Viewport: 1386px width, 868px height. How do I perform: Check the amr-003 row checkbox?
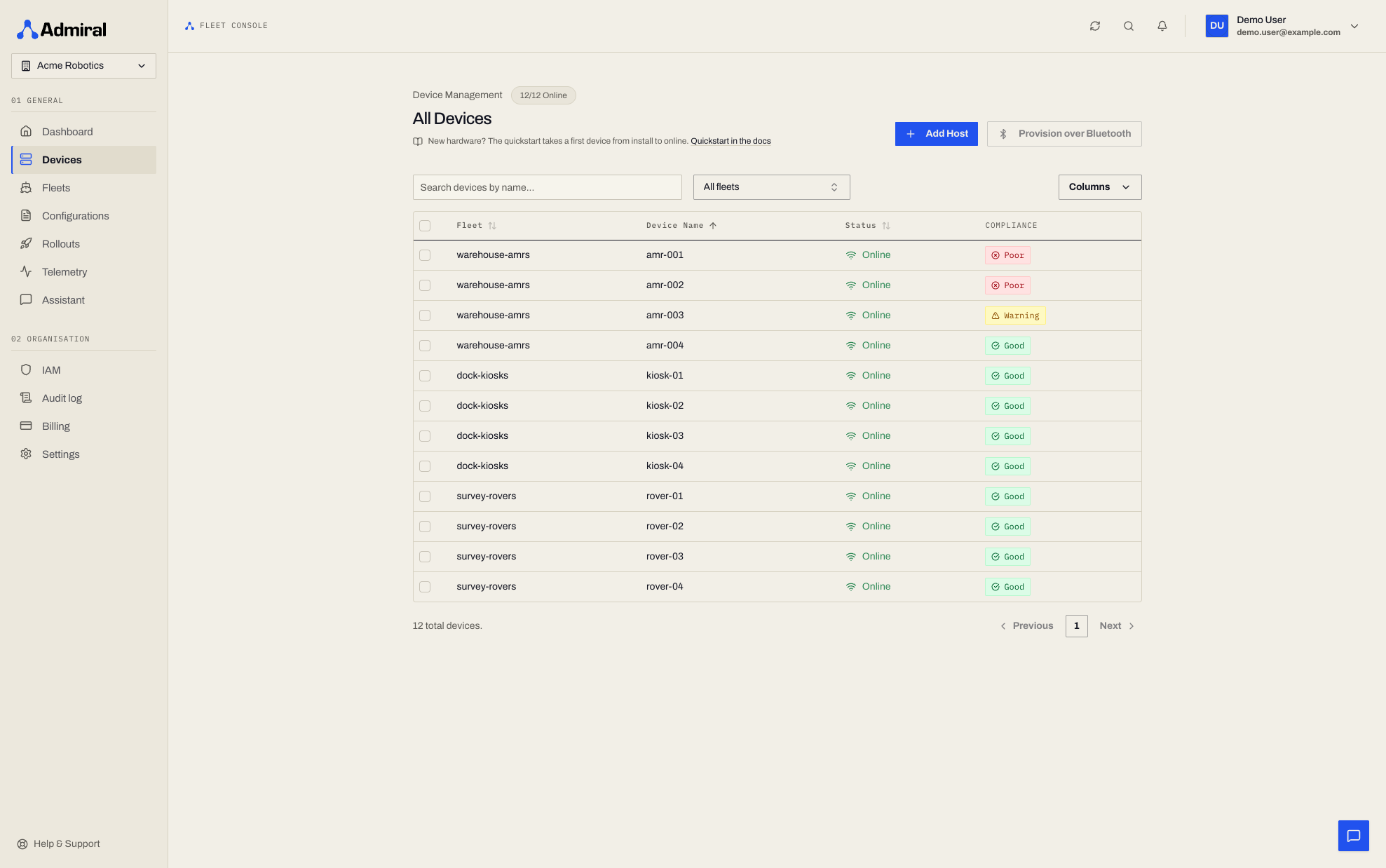pos(425,316)
